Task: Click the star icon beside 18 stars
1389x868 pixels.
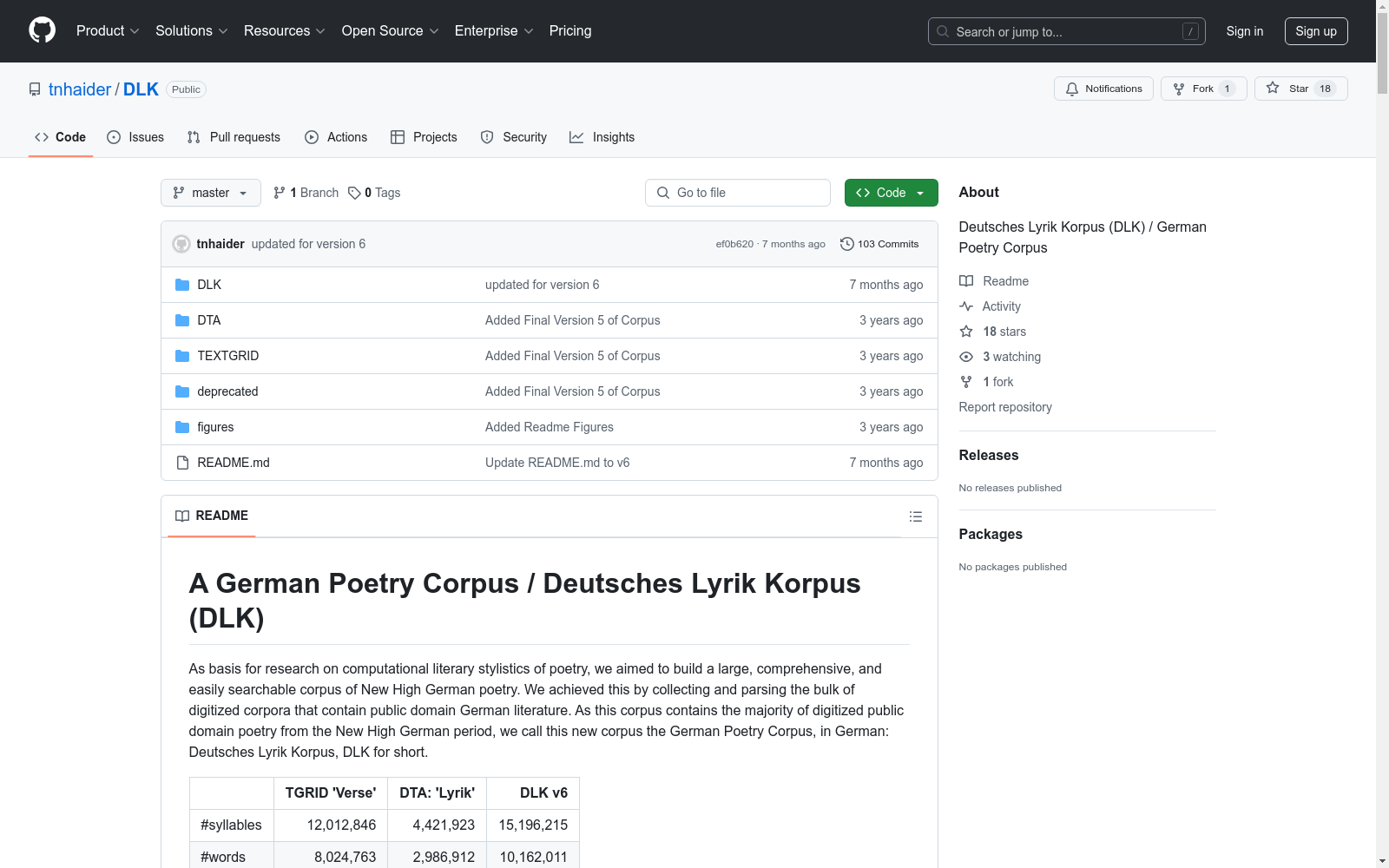Action: pos(966,332)
